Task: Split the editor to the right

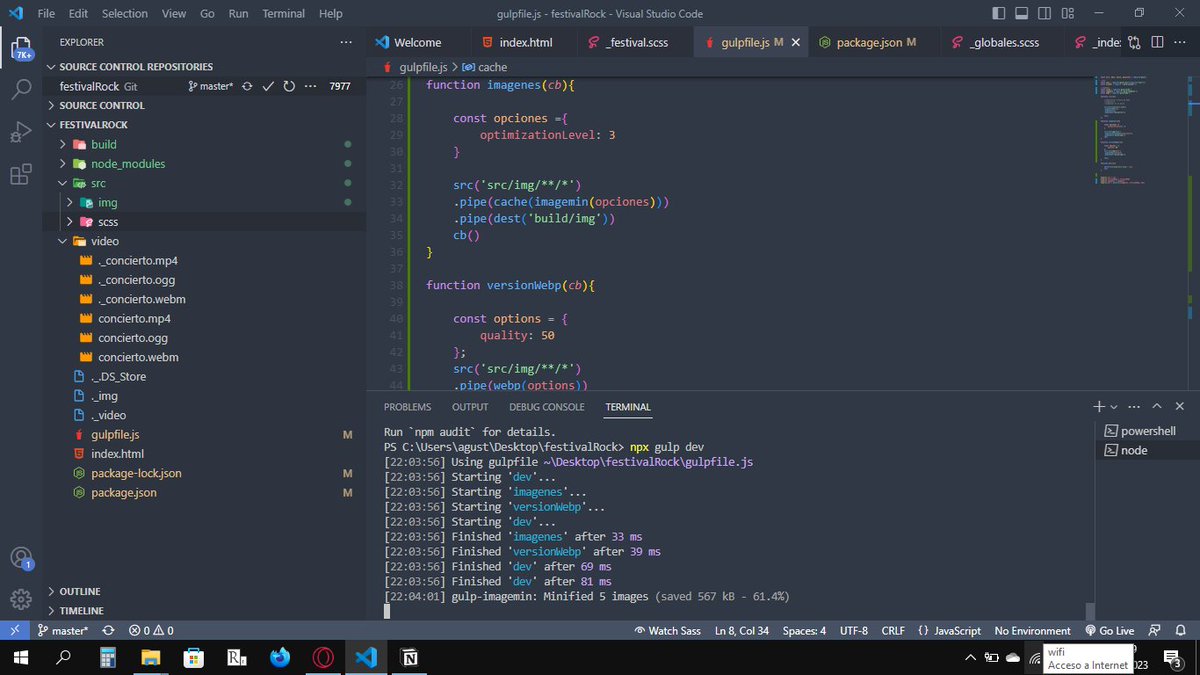Action: click(x=1157, y=43)
